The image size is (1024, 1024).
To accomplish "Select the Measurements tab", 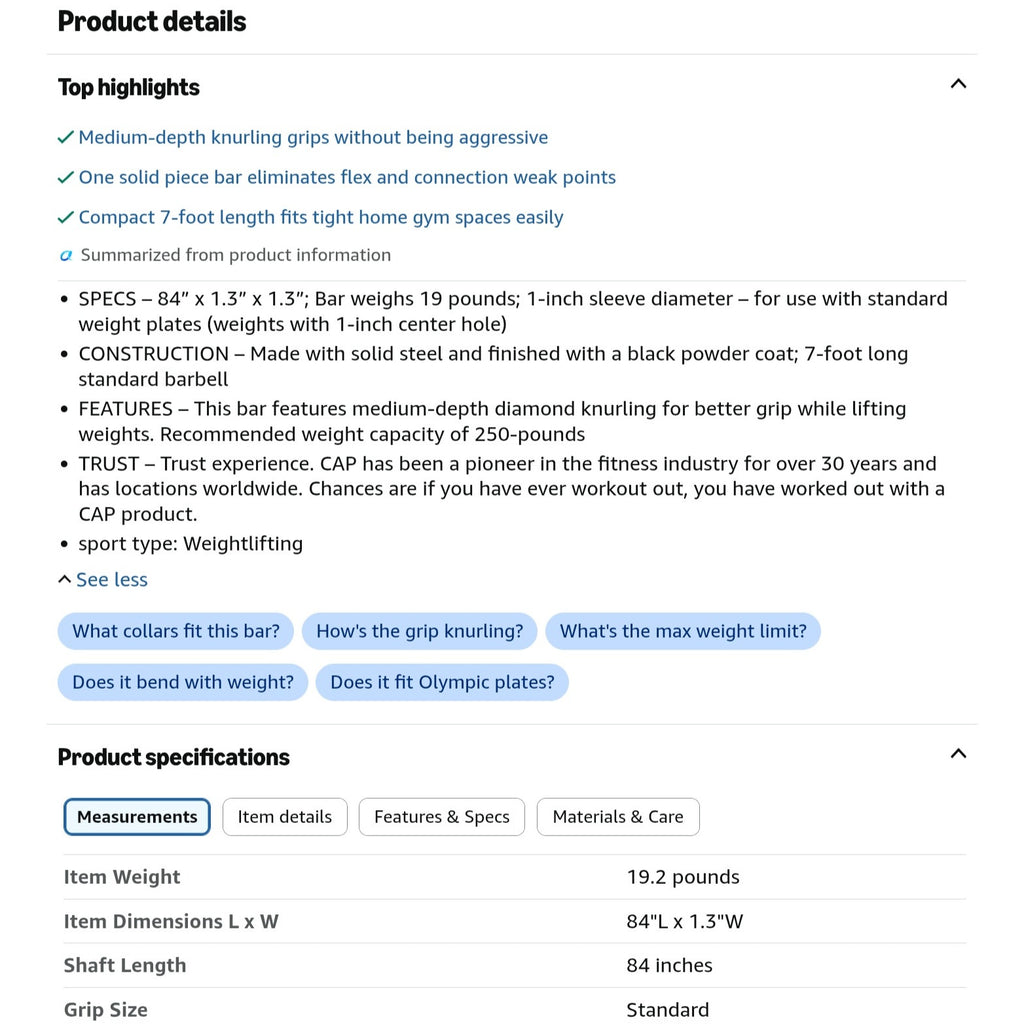I will (137, 817).
